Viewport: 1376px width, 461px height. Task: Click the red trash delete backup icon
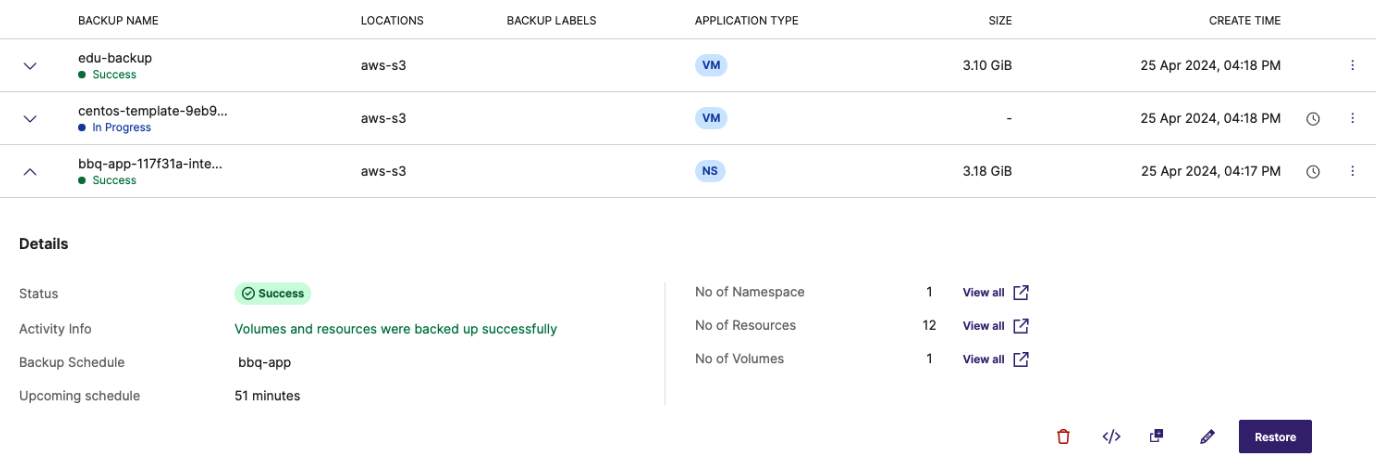tap(1063, 437)
